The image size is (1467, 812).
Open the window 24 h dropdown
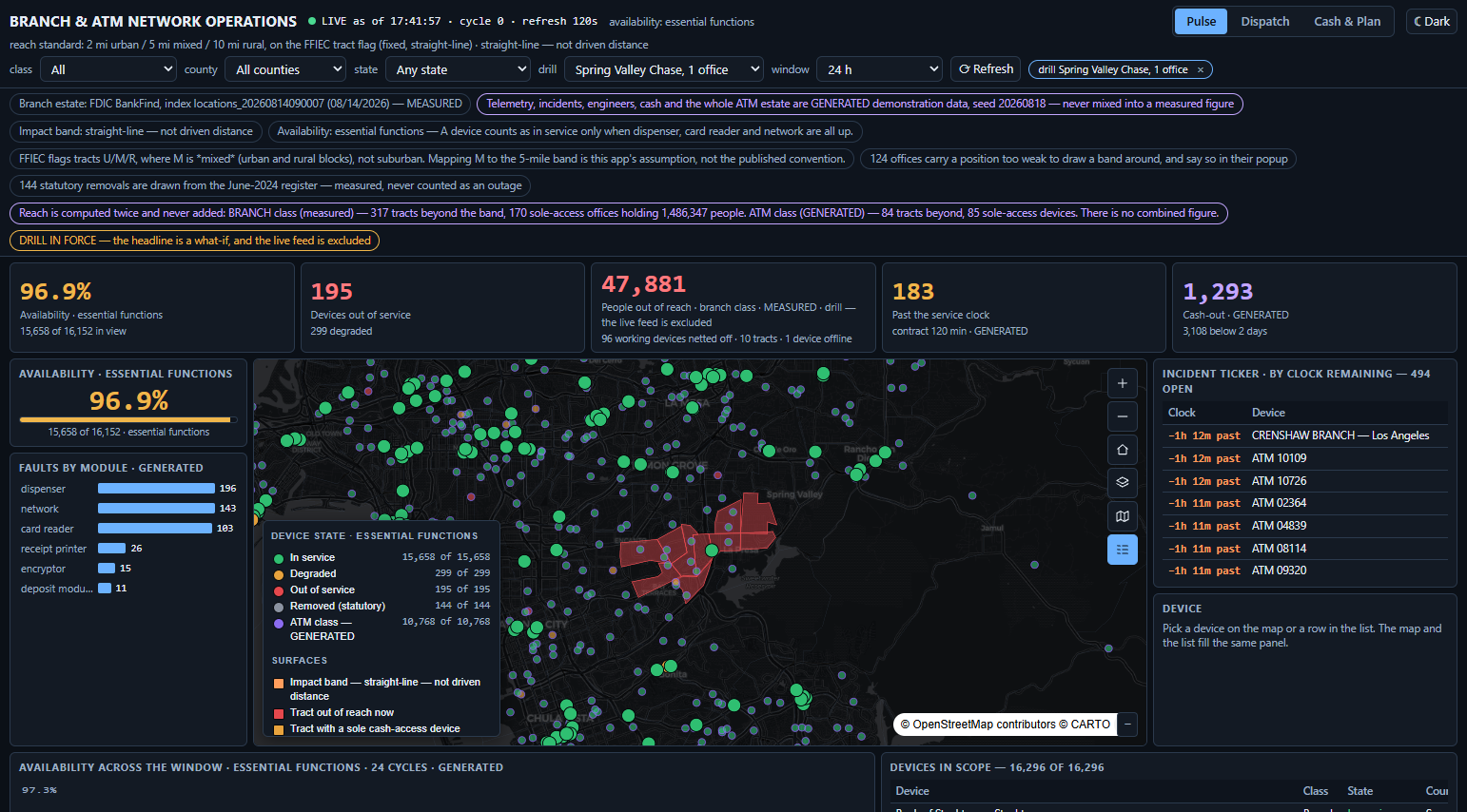tap(879, 69)
